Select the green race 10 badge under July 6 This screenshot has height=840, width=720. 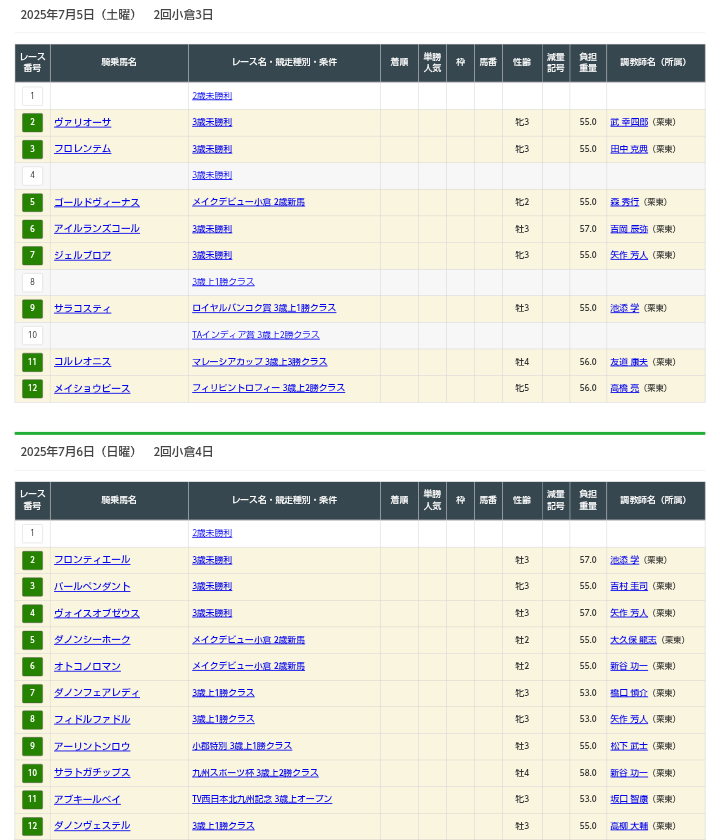(x=32, y=773)
